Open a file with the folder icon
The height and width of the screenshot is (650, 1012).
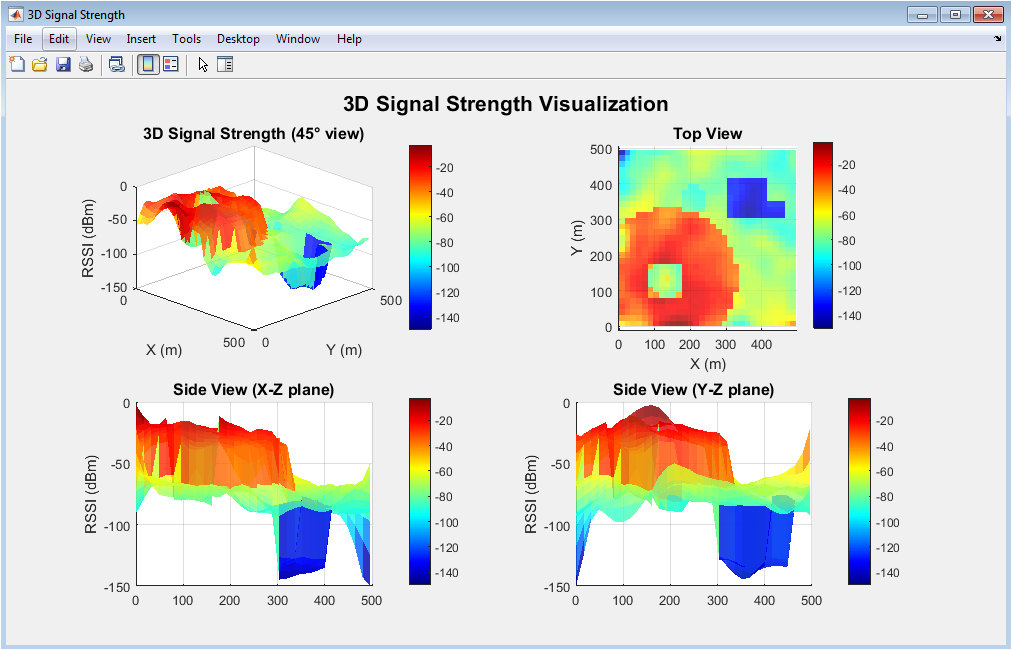(40, 65)
